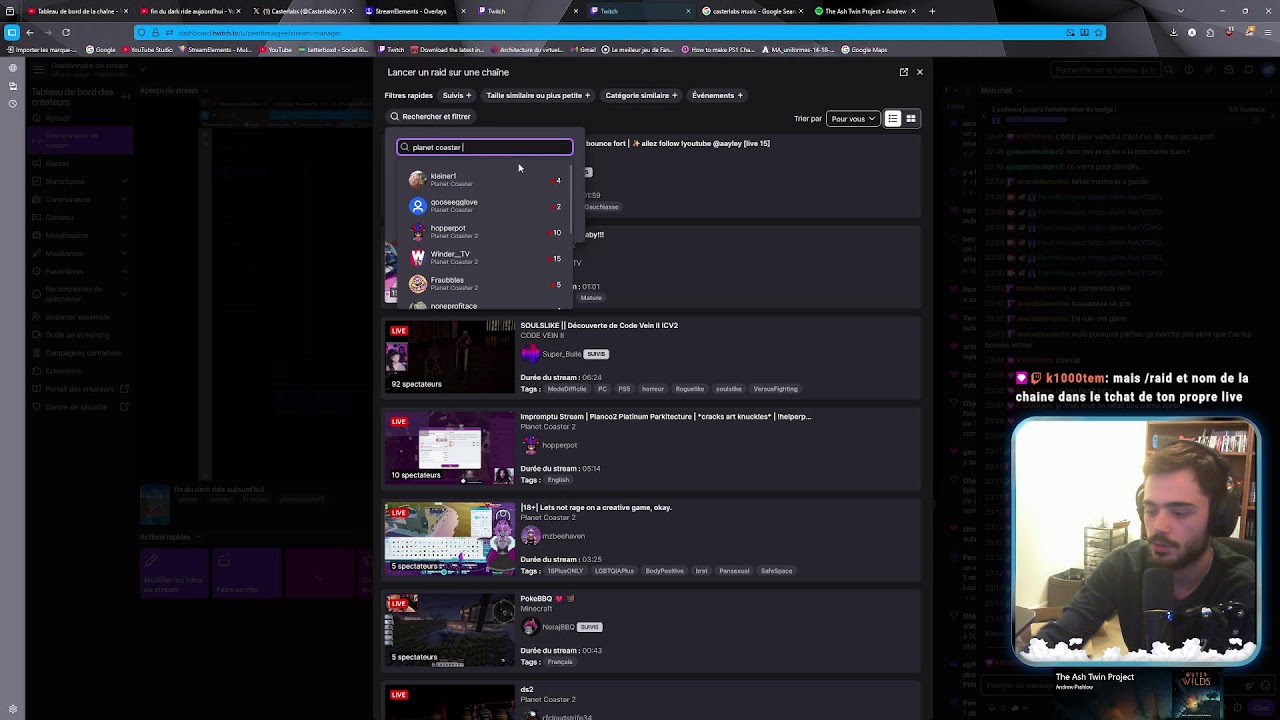This screenshot has width=1280, height=720.
Task: Open 'Impromptu Stream | Planco2' title
Action: click(x=665, y=416)
